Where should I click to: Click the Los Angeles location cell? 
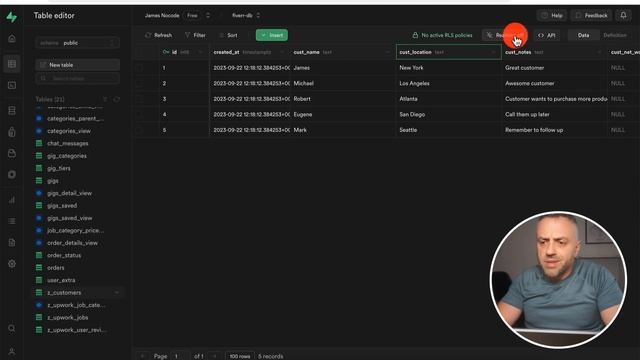[449, 83]
